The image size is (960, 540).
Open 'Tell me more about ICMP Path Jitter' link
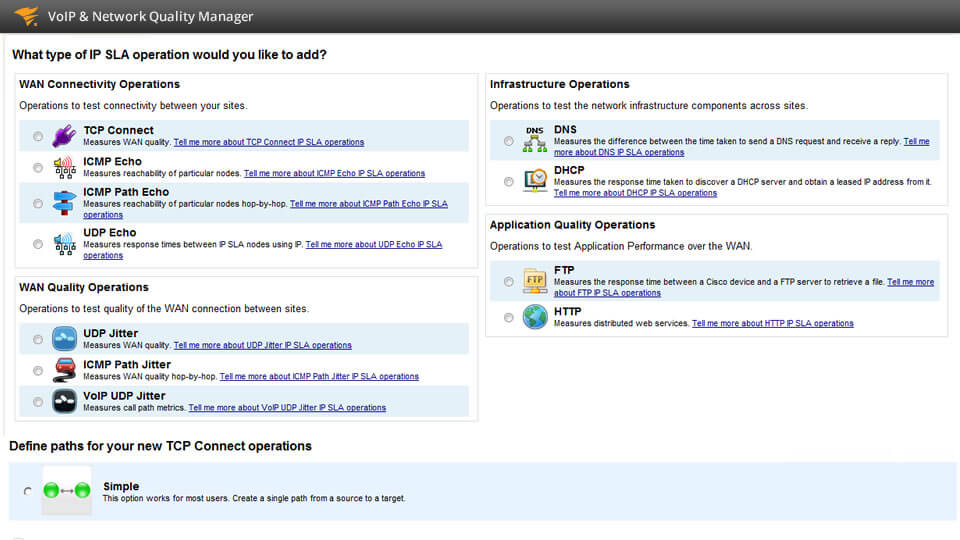click(x=319, y=377)
